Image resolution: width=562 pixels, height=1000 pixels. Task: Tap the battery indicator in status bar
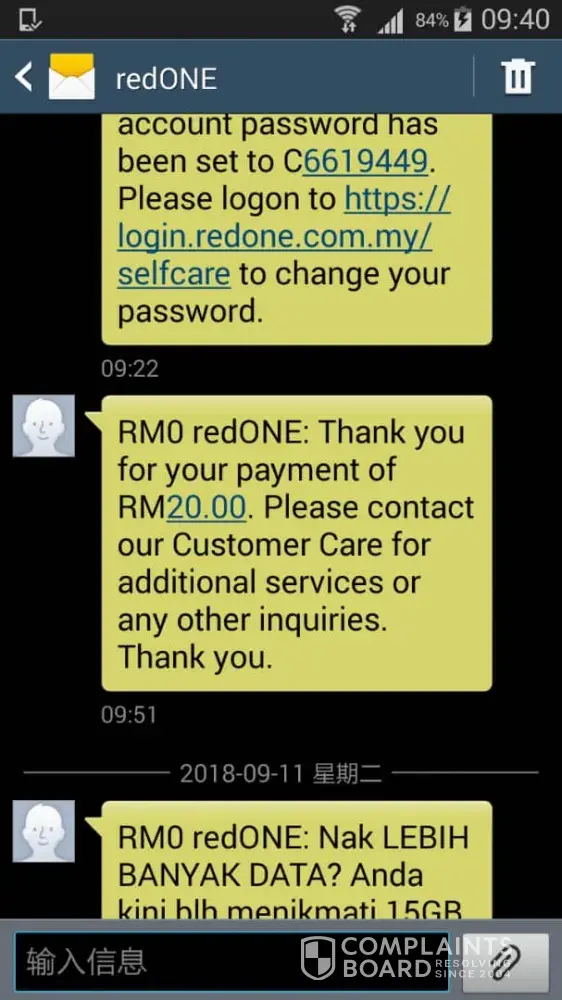462,20
